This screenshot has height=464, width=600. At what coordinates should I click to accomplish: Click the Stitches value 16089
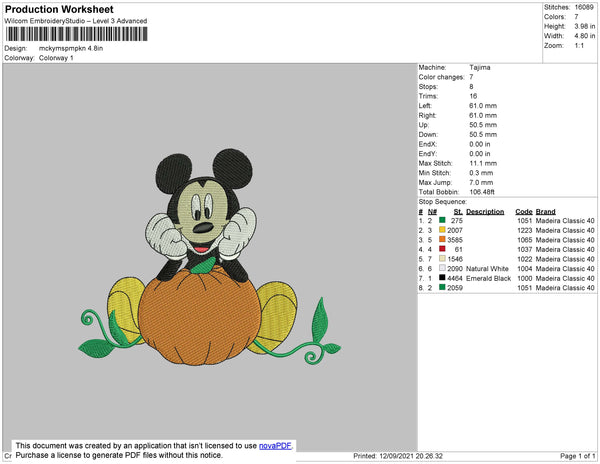pos(584,7)
